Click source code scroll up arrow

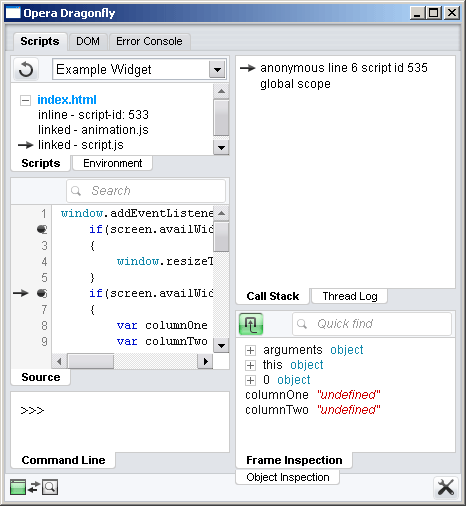pyautogui.click(x=221, y=213)
